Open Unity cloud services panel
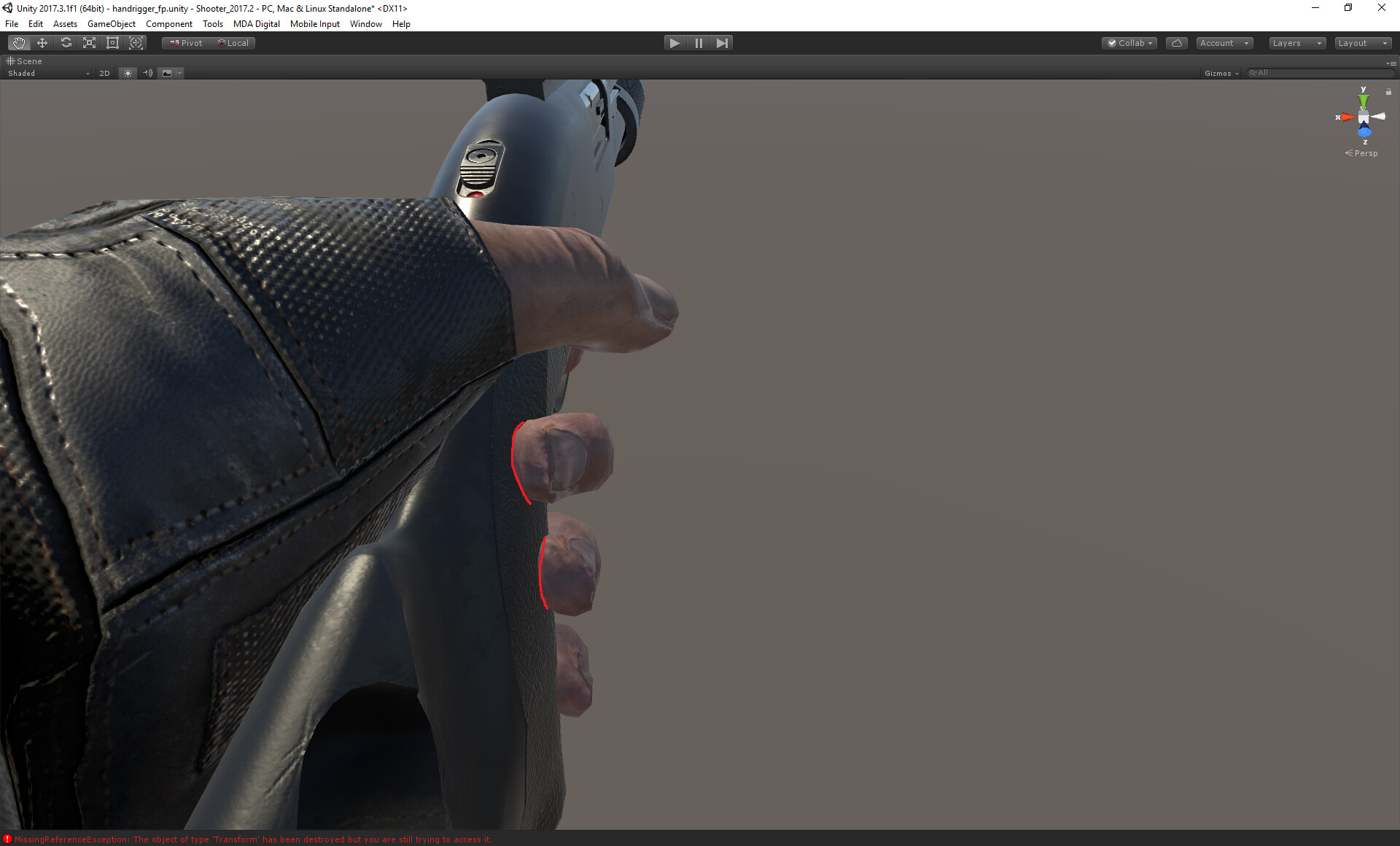The height and width of the screenshot is (846, 1400). click(1176, 42)
